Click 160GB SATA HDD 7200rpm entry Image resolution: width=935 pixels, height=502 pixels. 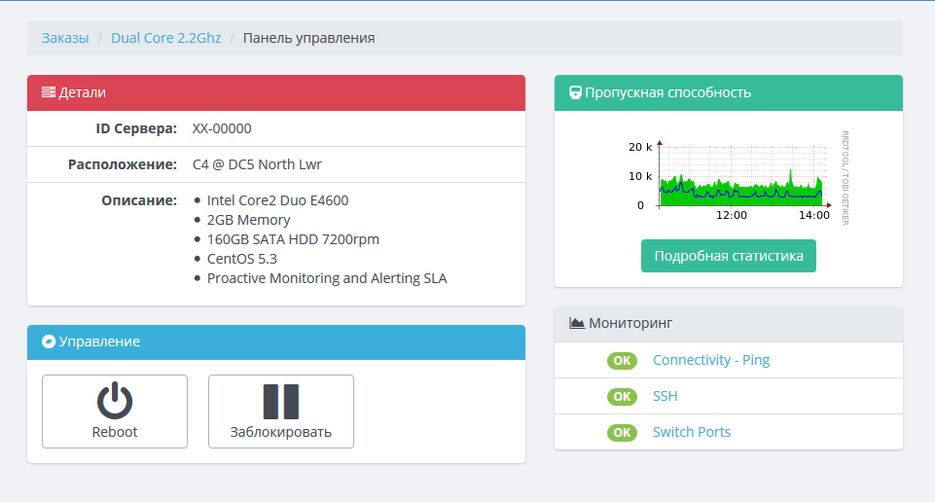click(293, 239)
